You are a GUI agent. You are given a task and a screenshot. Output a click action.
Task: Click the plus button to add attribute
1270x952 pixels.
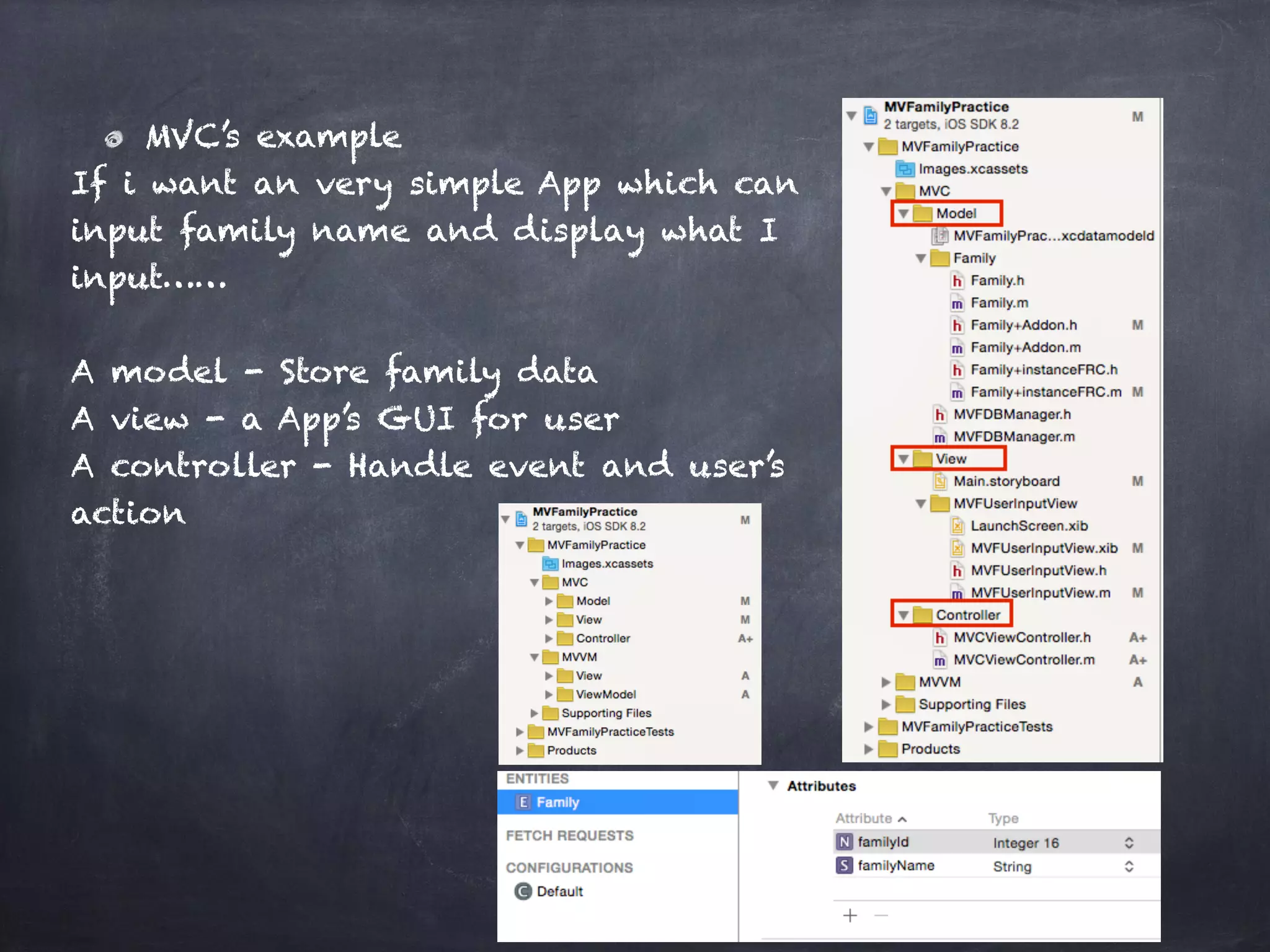pyautogui.click(x=850, y=915)
